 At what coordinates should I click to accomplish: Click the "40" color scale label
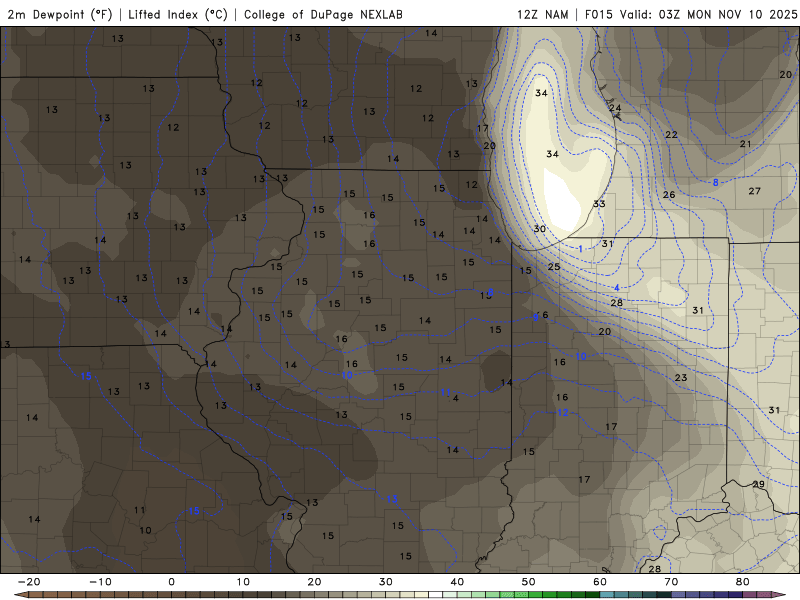(457, 582)
